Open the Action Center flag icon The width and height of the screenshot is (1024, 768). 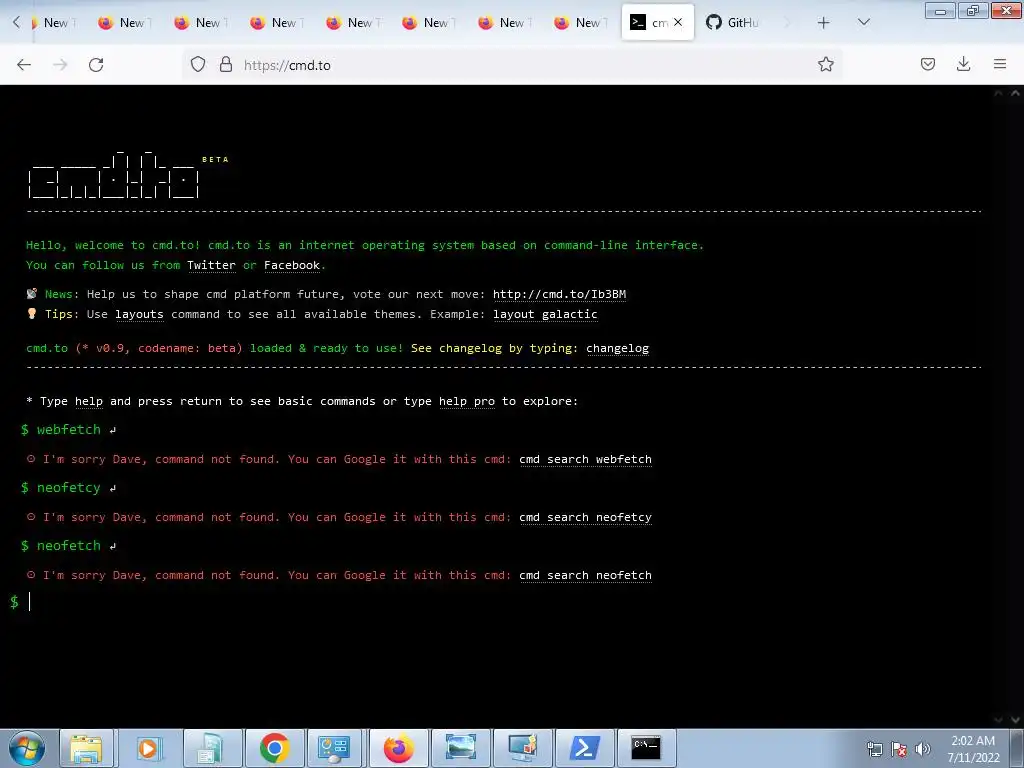[x=899, y=749]
